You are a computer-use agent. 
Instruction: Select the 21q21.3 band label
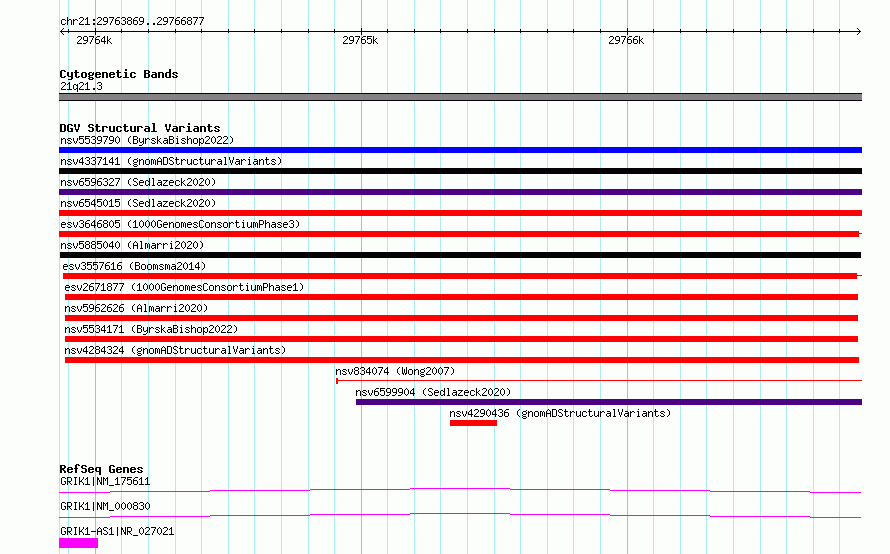(x=81, y=86)
